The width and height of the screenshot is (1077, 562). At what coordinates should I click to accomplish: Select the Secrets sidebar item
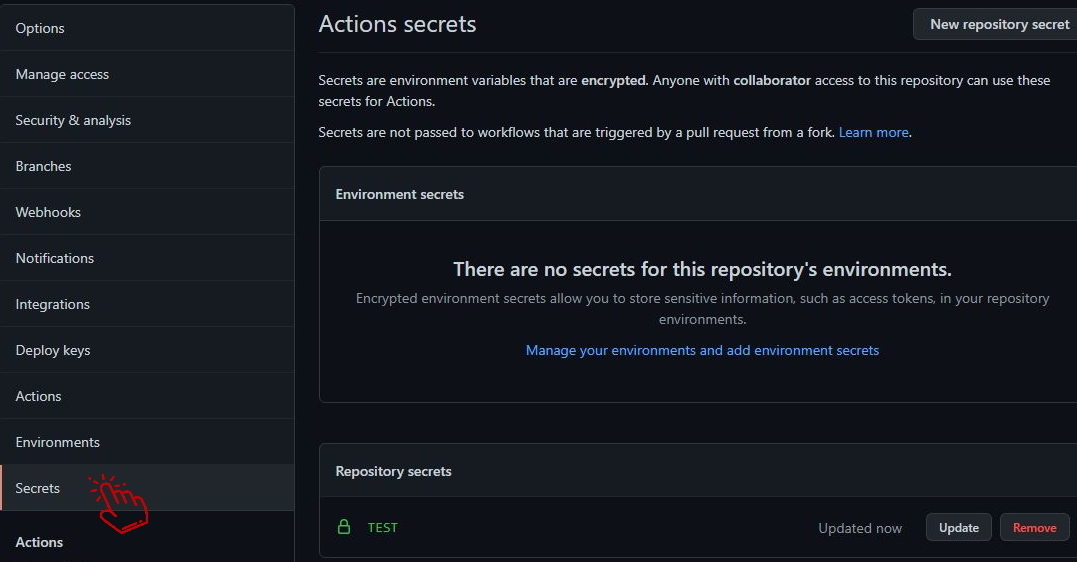pyautogui.click(x=38, y=488)
